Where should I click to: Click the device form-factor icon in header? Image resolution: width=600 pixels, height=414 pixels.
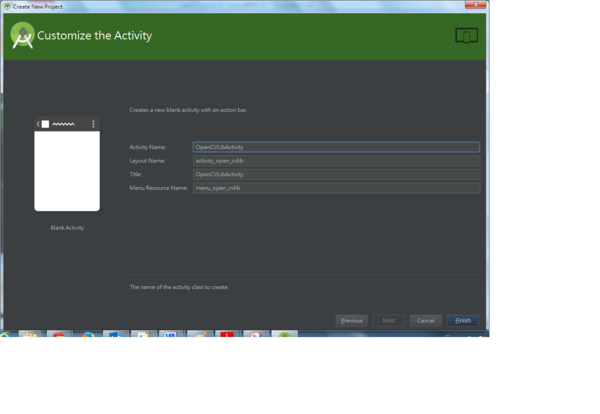[x=465, y=36]
